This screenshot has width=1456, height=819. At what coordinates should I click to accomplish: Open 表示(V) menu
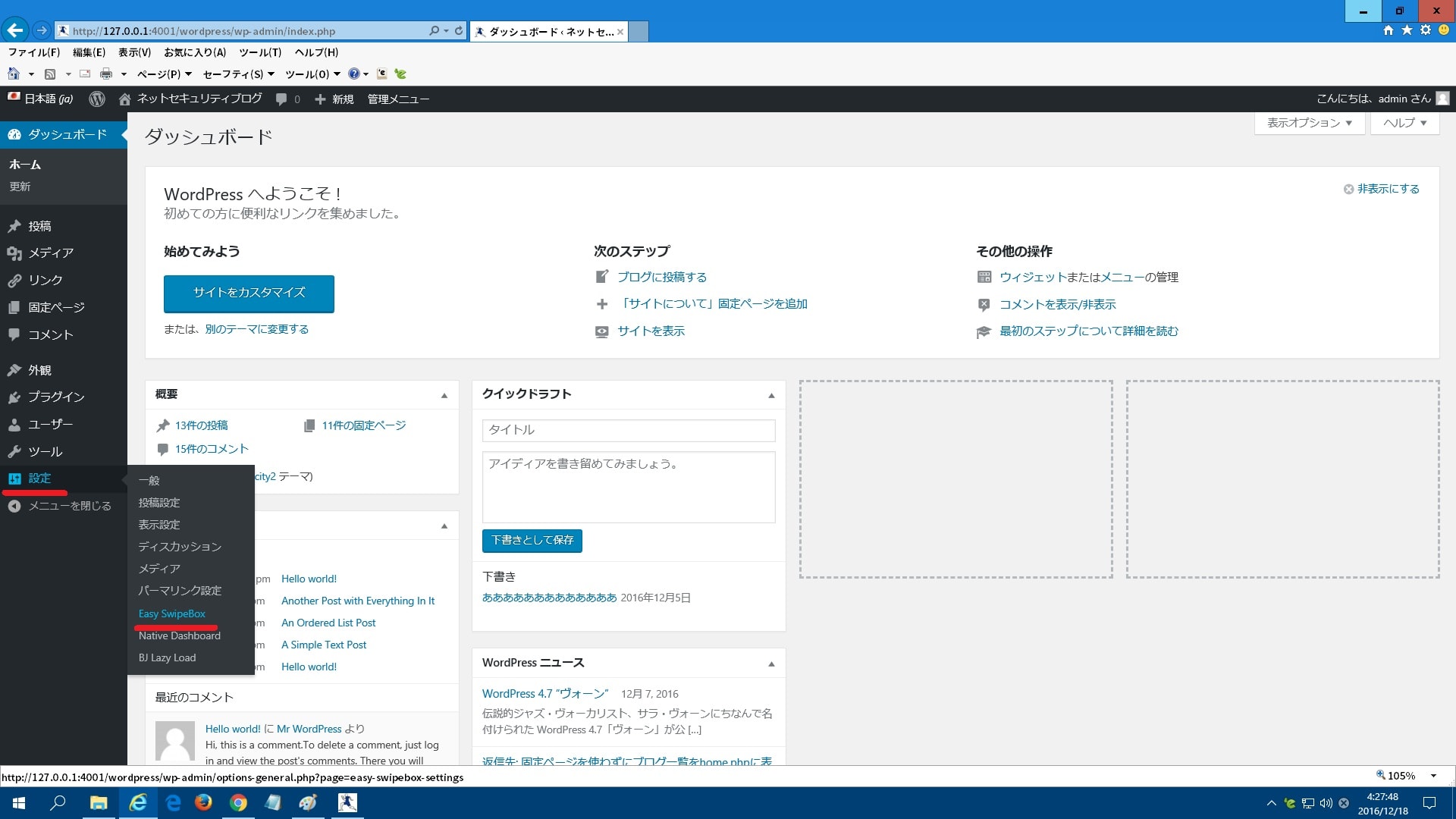pos(134,52)
